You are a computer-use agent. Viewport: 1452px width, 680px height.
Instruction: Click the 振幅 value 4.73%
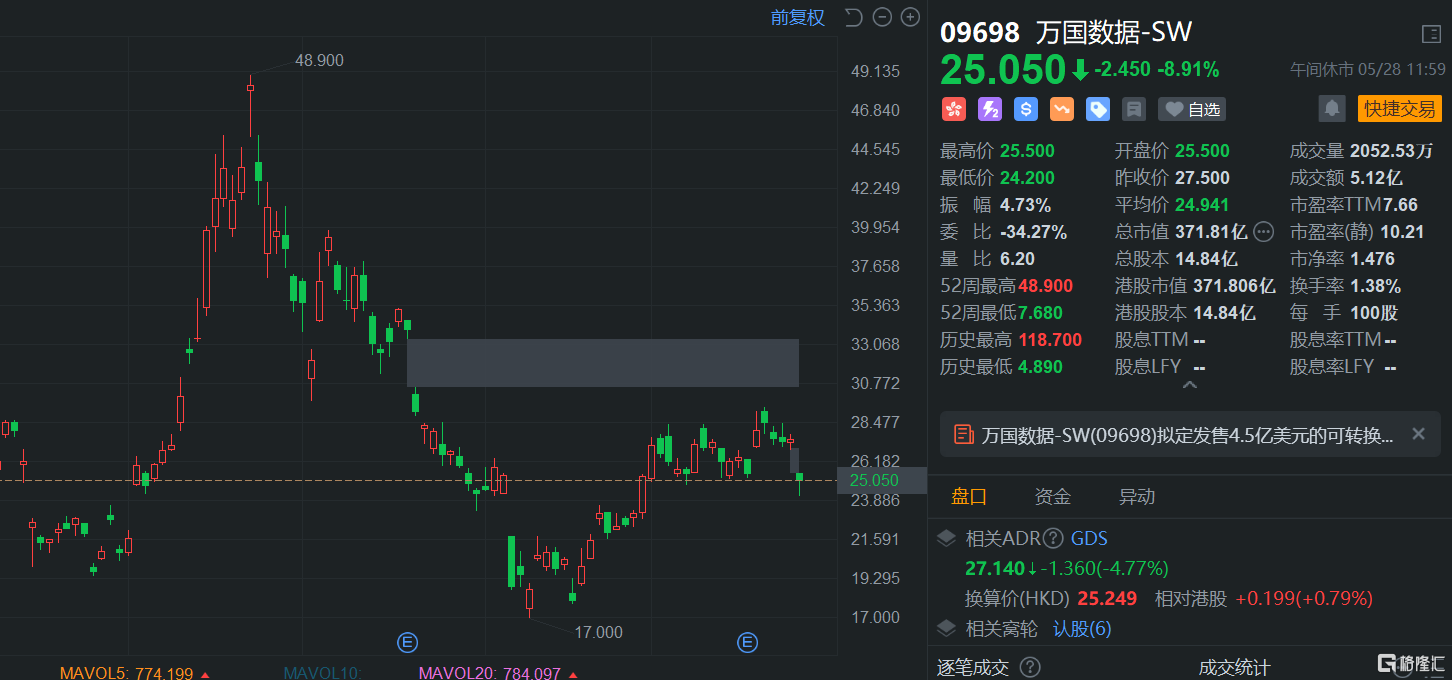pos(1025,205)
